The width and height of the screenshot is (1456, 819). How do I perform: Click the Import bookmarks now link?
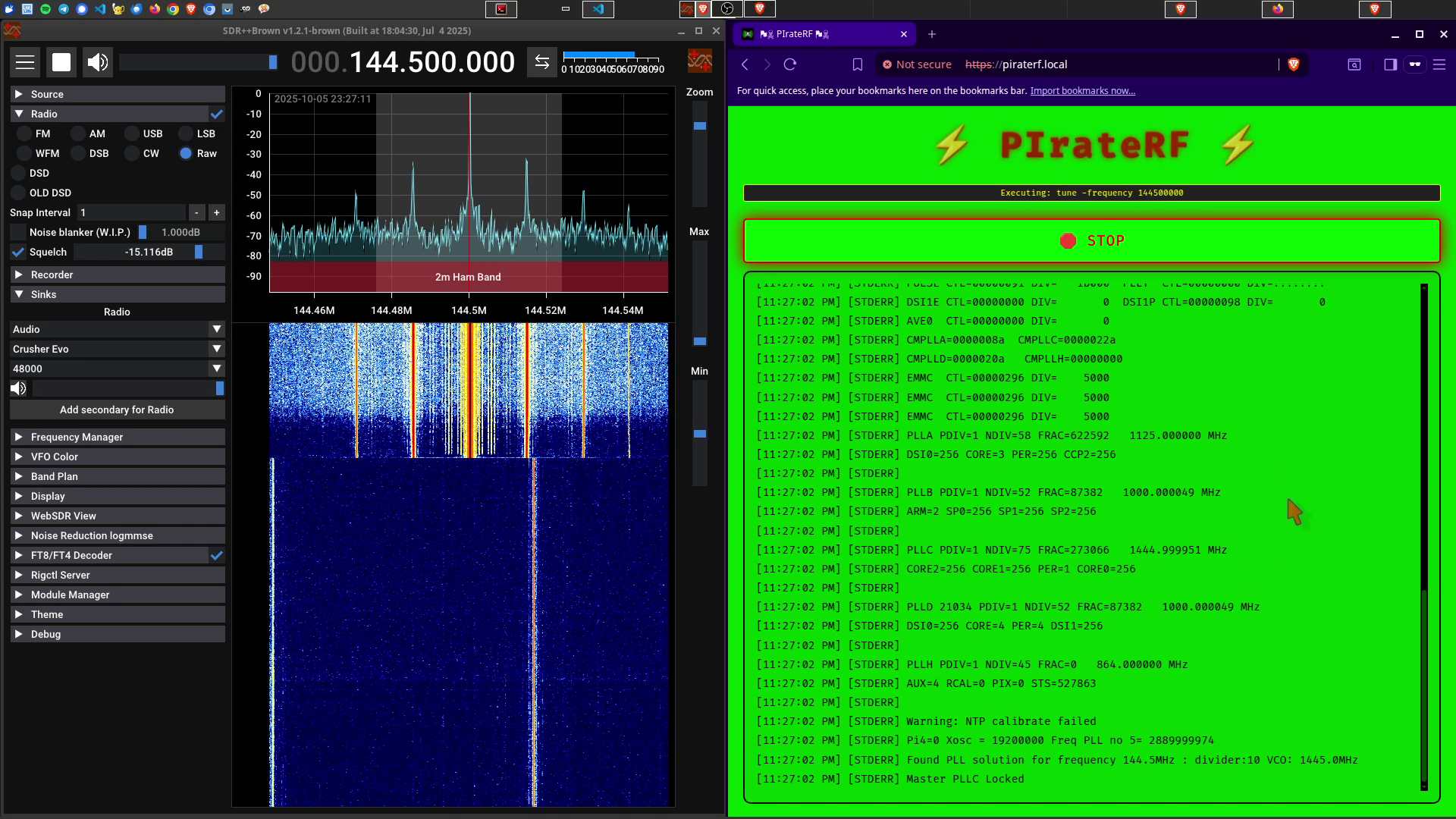[1082, 91]
